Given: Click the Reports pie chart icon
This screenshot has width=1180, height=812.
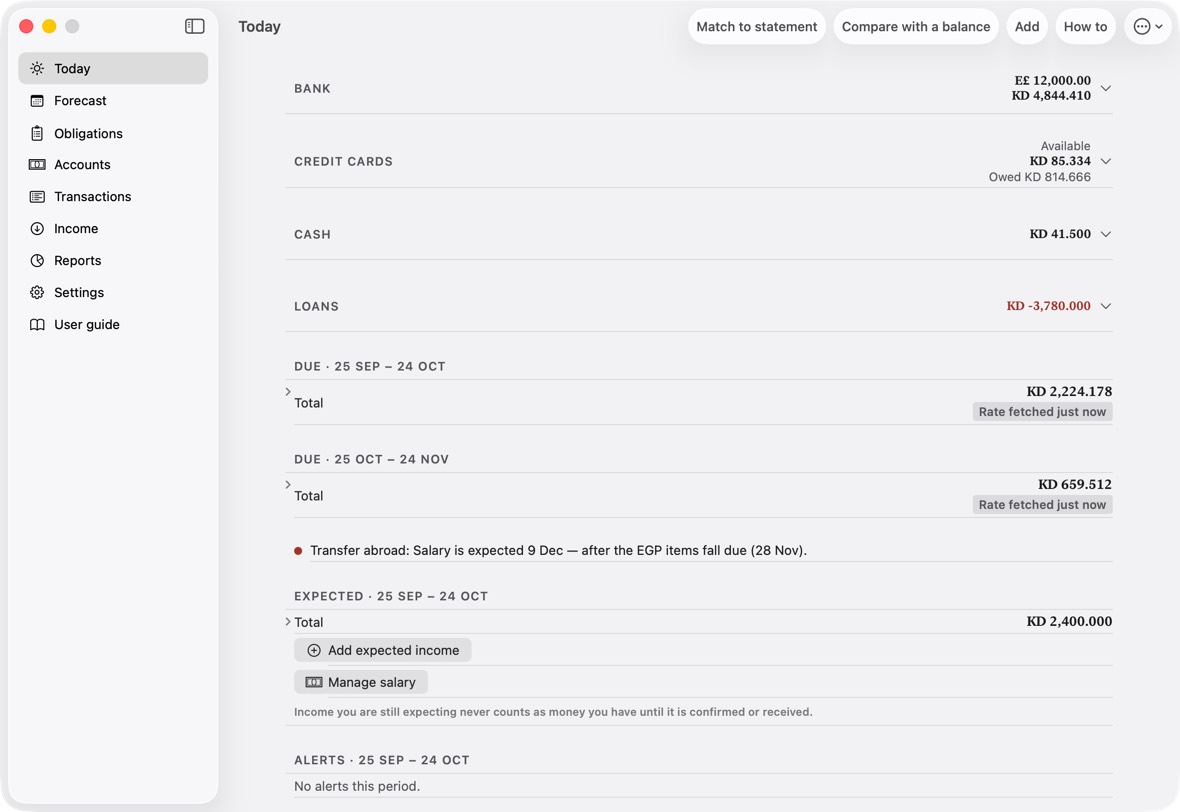Looking at the screenshot, I should point(37,260).
